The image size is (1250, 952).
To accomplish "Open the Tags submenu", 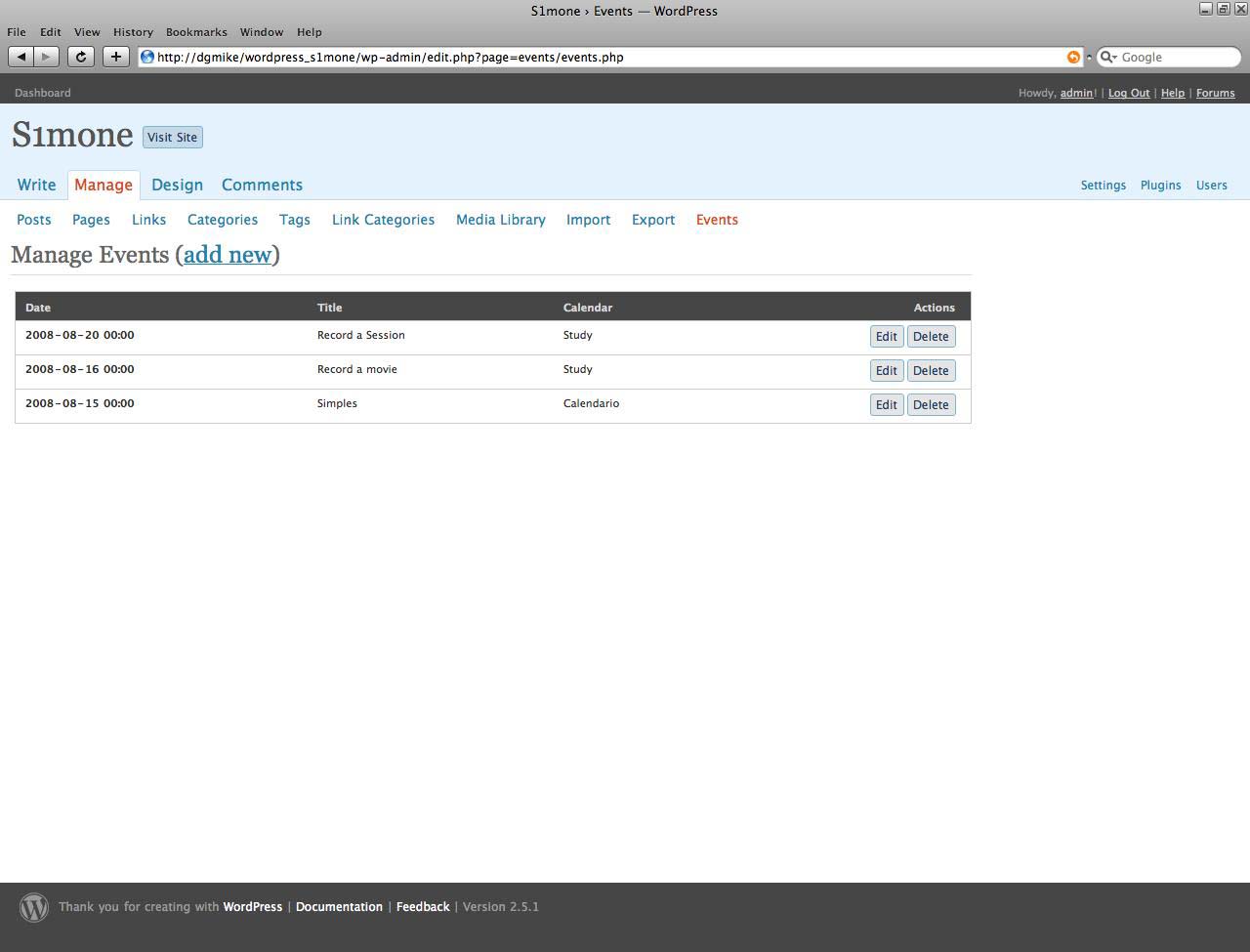I will pos(294,220).
